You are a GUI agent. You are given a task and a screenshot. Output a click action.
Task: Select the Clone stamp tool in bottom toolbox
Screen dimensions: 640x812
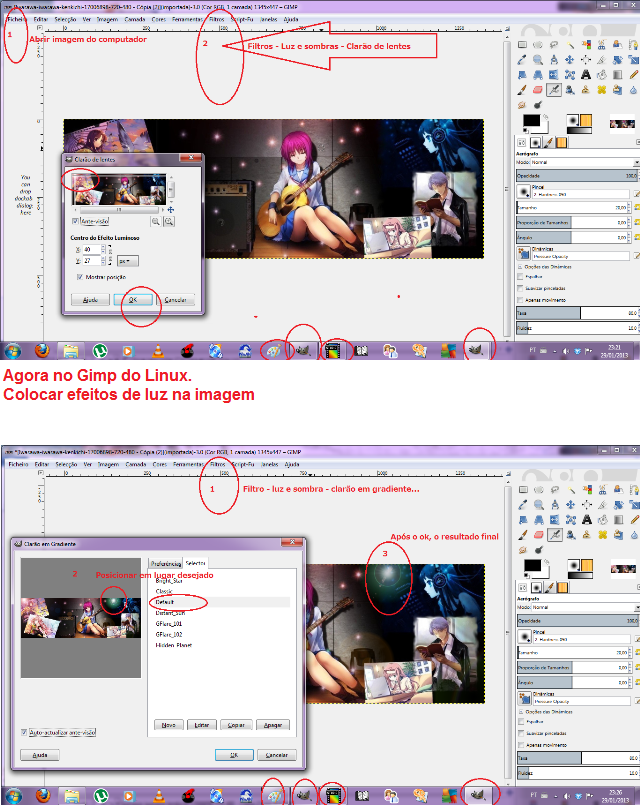587,535
